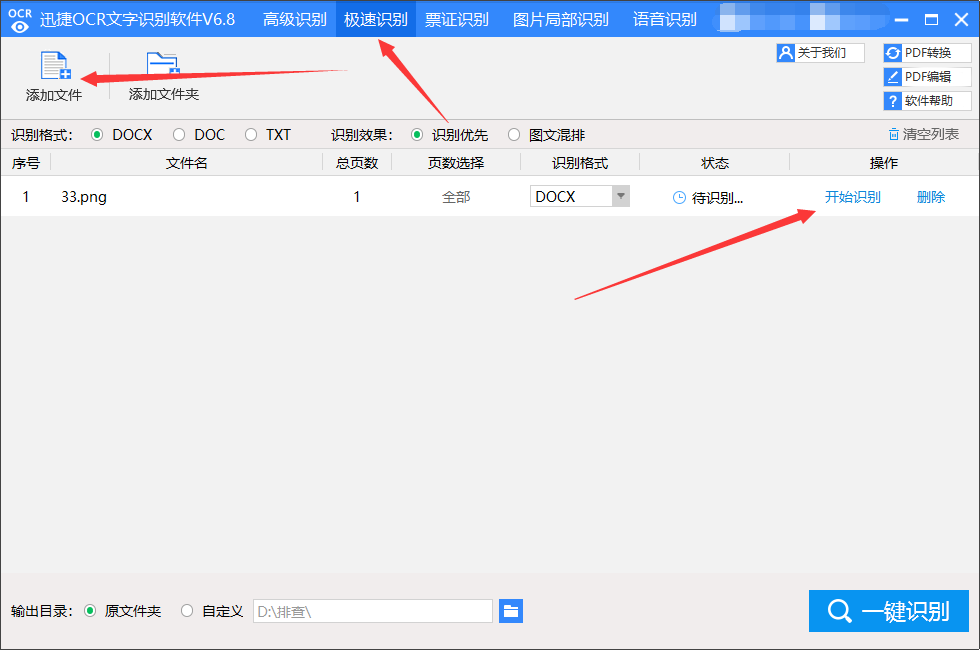Set output directory to 原文件夹
This screenshot has width=980, height=650.
pos(90,611)
